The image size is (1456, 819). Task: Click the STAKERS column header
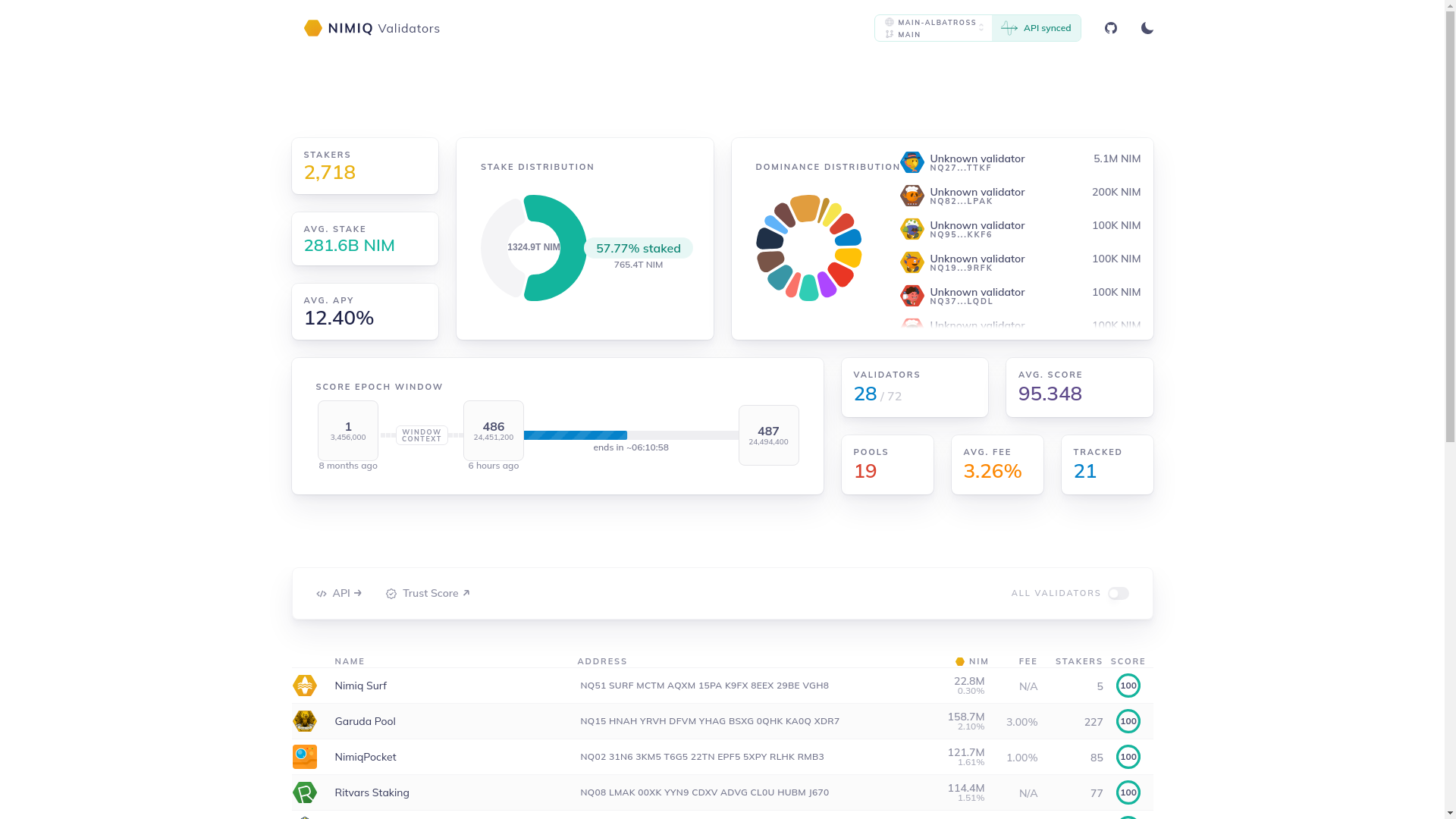pos(1079,661)
